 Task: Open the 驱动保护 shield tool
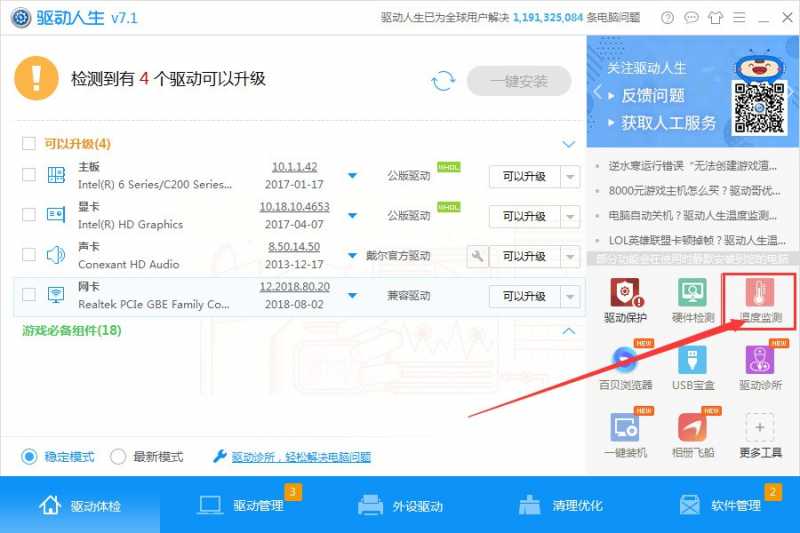pyautogui.click(x=625, y=301)
